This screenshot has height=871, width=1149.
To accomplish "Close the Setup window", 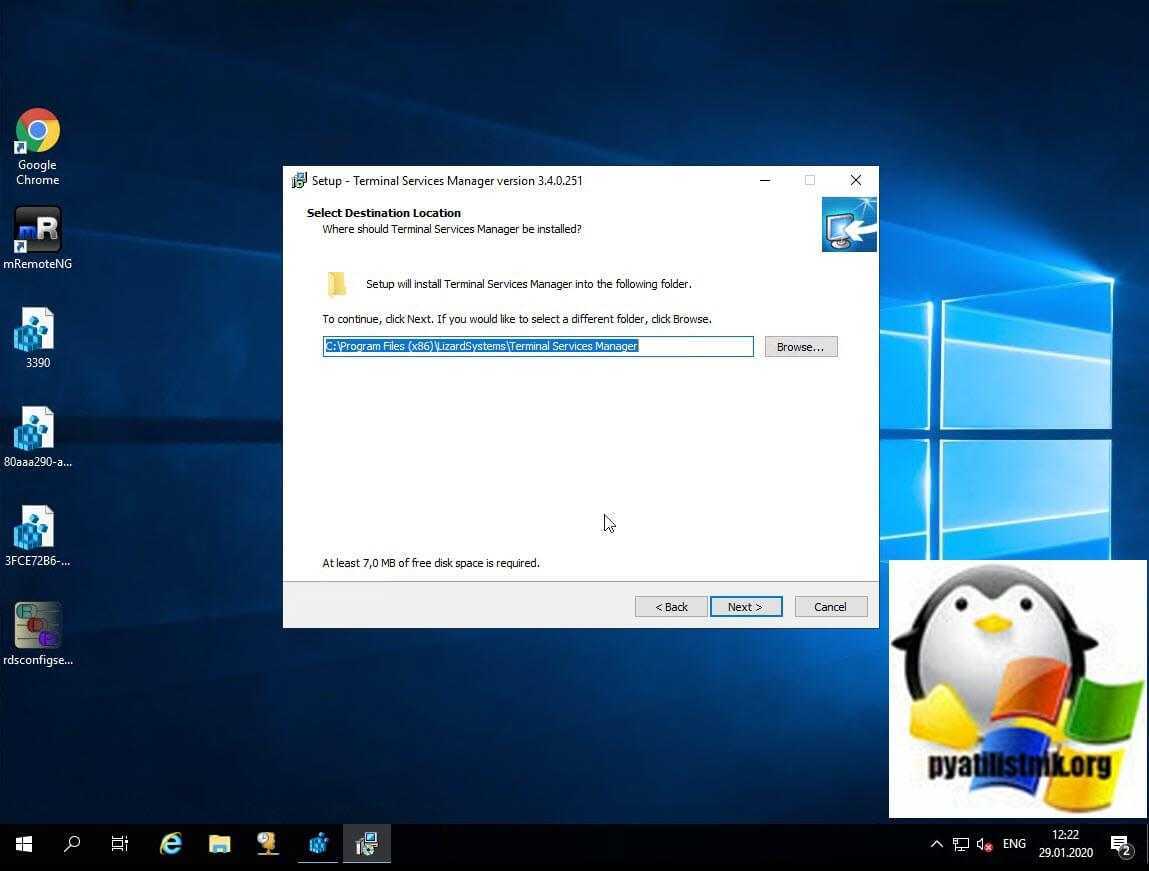I will (855, 180).
